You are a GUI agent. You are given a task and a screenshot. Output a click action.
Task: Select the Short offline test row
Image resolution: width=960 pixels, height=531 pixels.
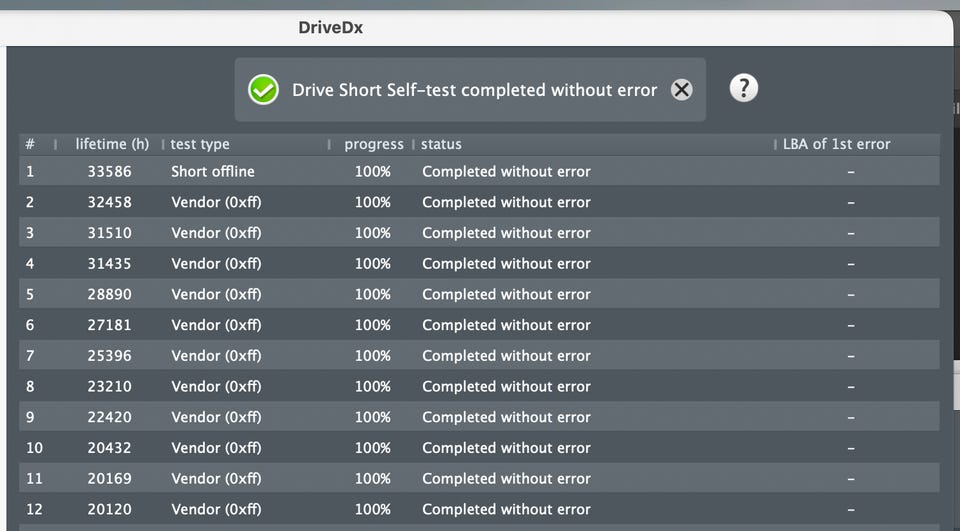(x=479, y=171)
